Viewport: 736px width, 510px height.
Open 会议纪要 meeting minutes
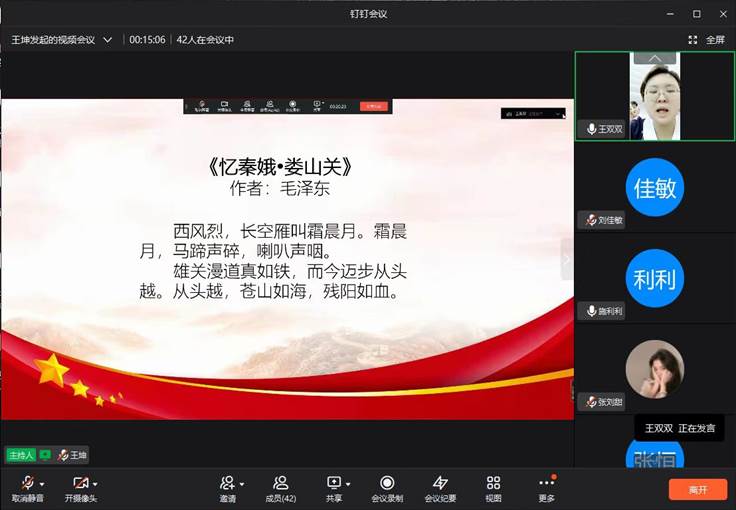[x=440, y=483]
